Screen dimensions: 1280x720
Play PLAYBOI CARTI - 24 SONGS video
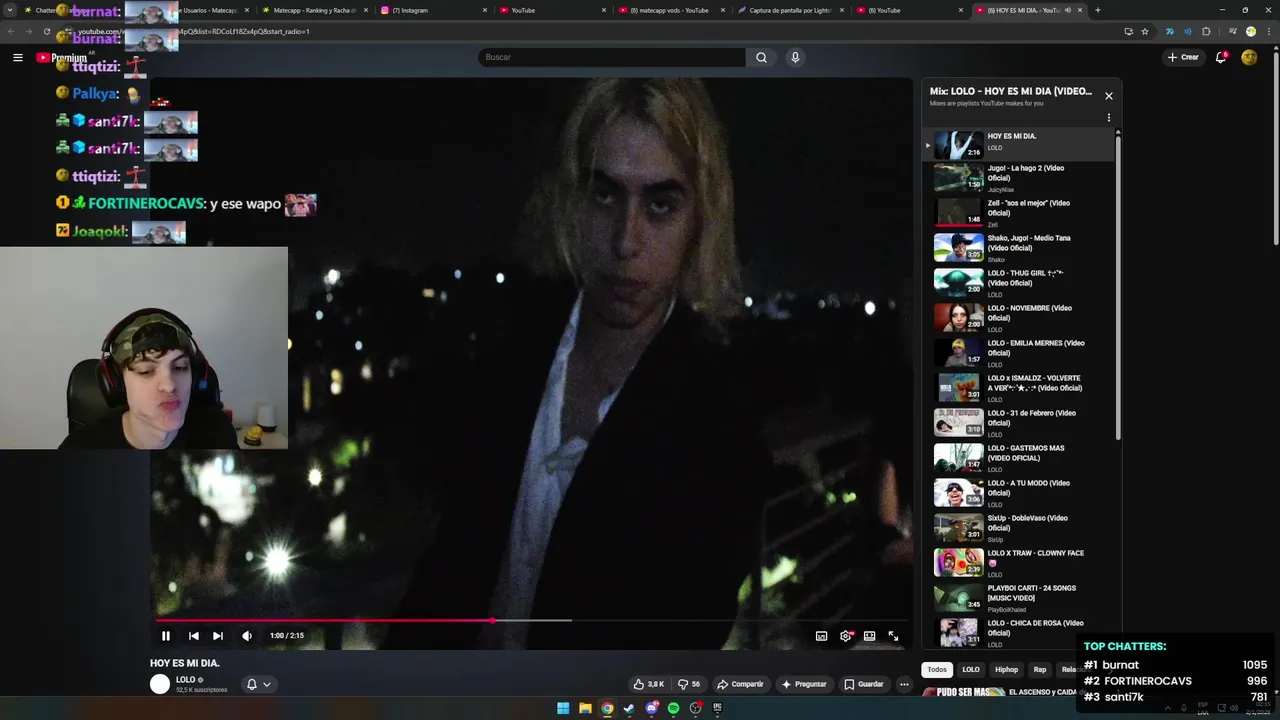point(1018,598)
